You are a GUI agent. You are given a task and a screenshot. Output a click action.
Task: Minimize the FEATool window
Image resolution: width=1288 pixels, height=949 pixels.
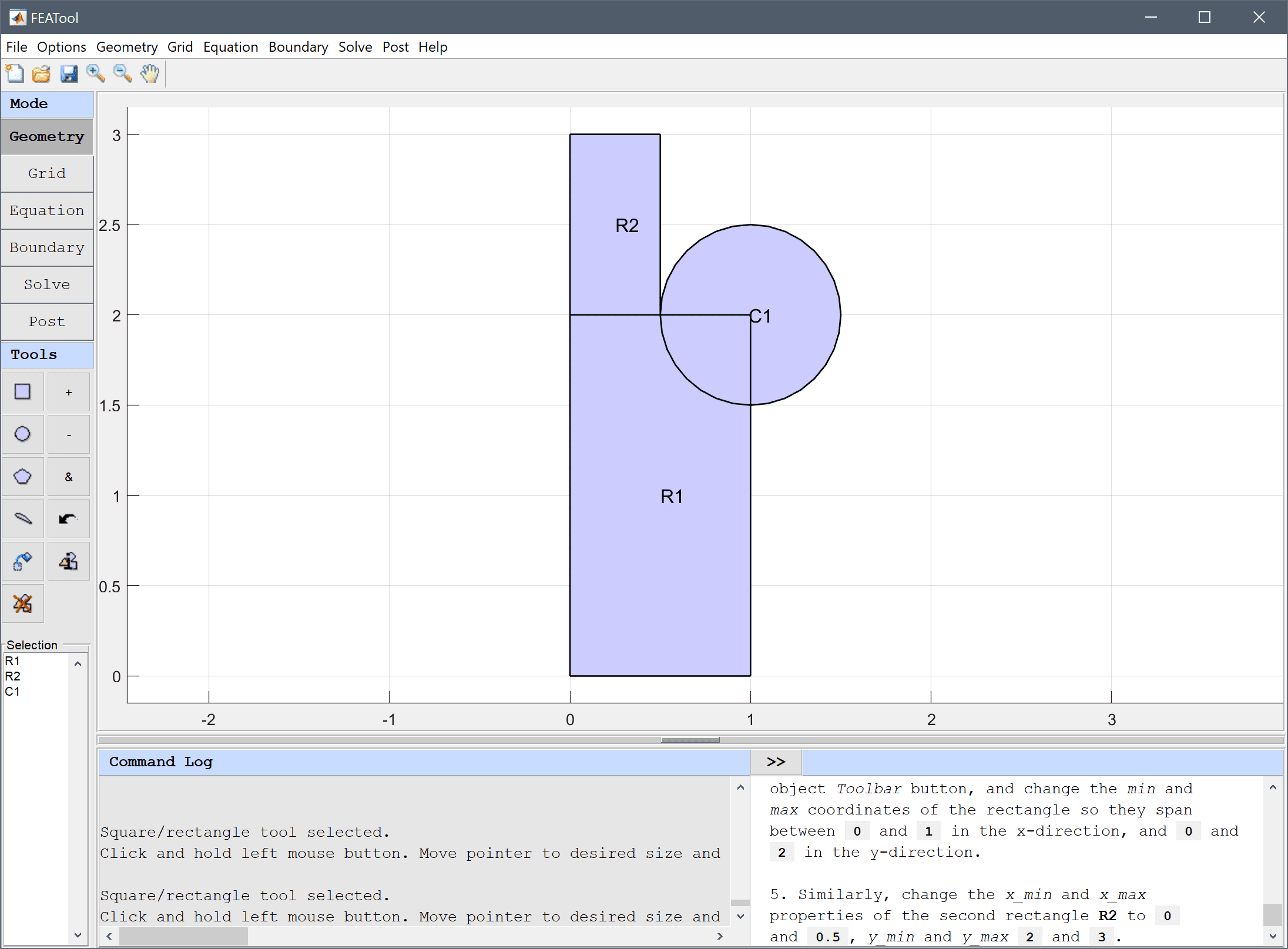point(1151,17)
